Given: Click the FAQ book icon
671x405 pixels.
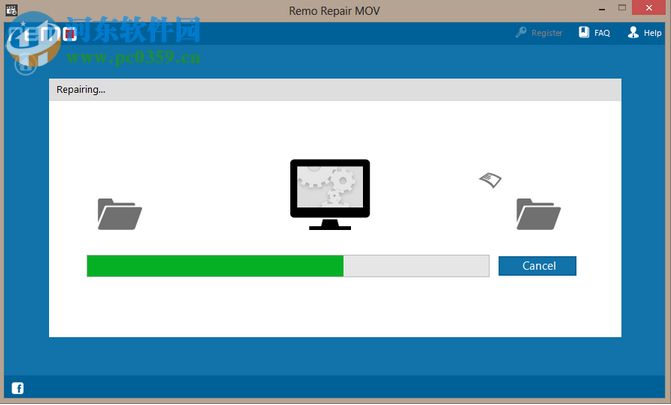Looking at the screenshot, I should pyautogui.click(x=584, y=32).
